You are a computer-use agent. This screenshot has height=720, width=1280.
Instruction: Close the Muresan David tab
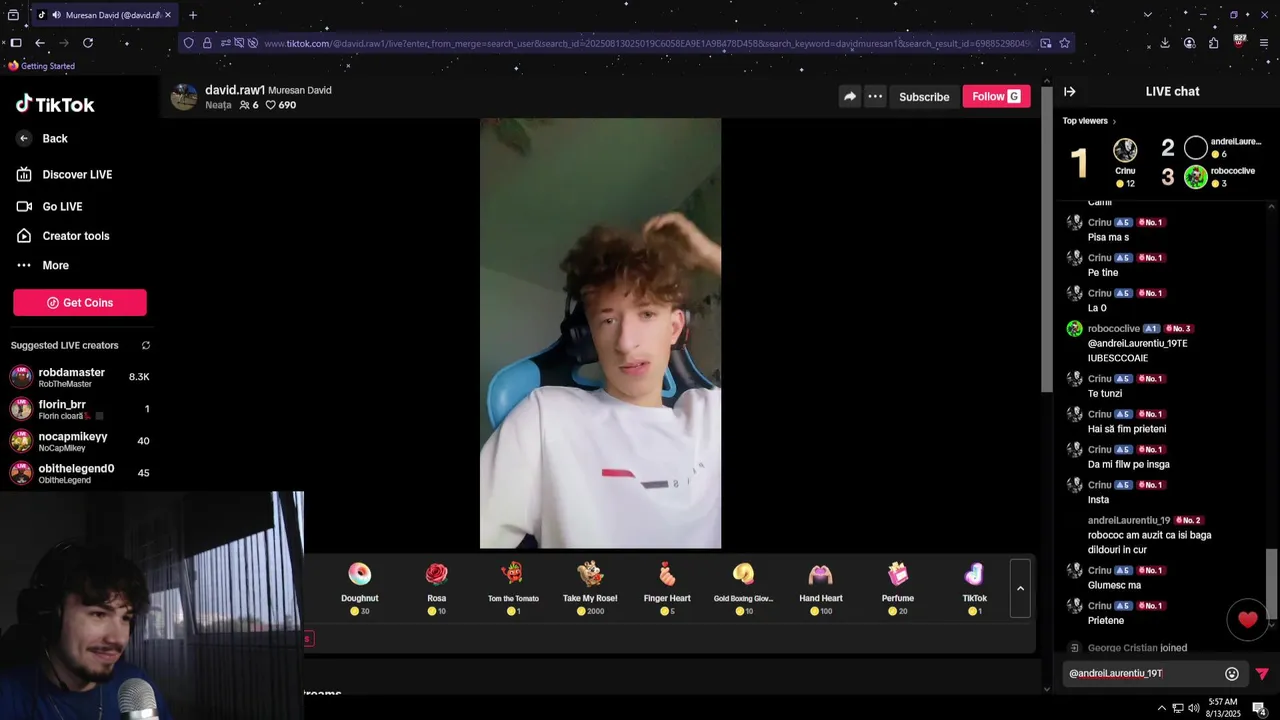168,15
